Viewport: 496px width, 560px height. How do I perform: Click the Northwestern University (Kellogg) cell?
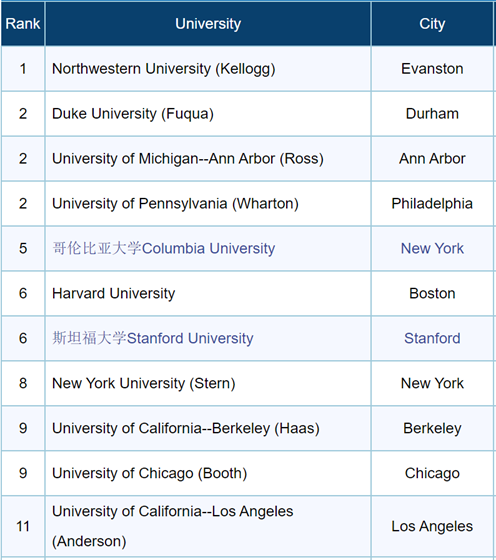point(208,69)
